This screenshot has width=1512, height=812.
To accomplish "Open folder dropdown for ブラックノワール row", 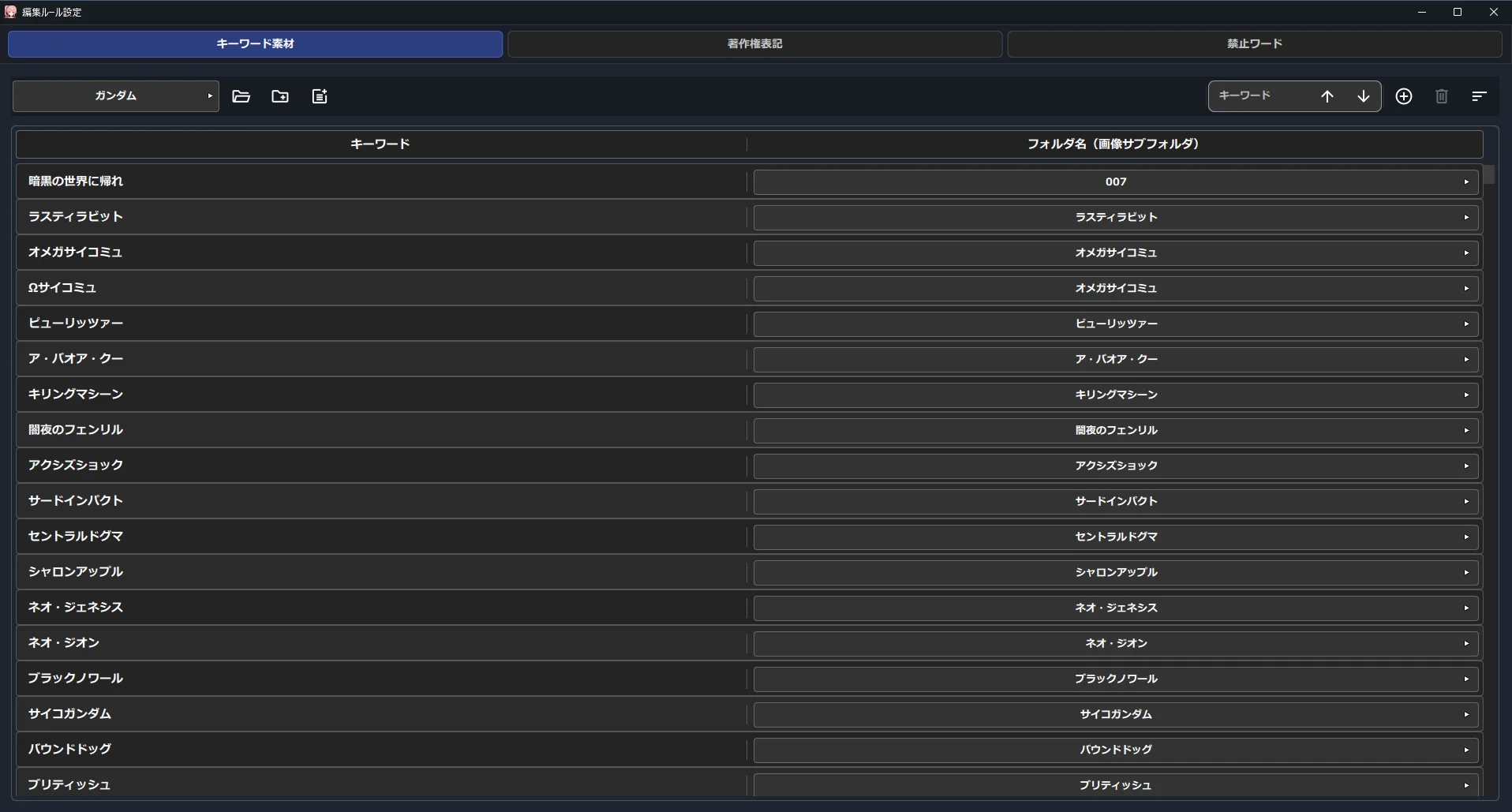I will tap(1116, 679).
